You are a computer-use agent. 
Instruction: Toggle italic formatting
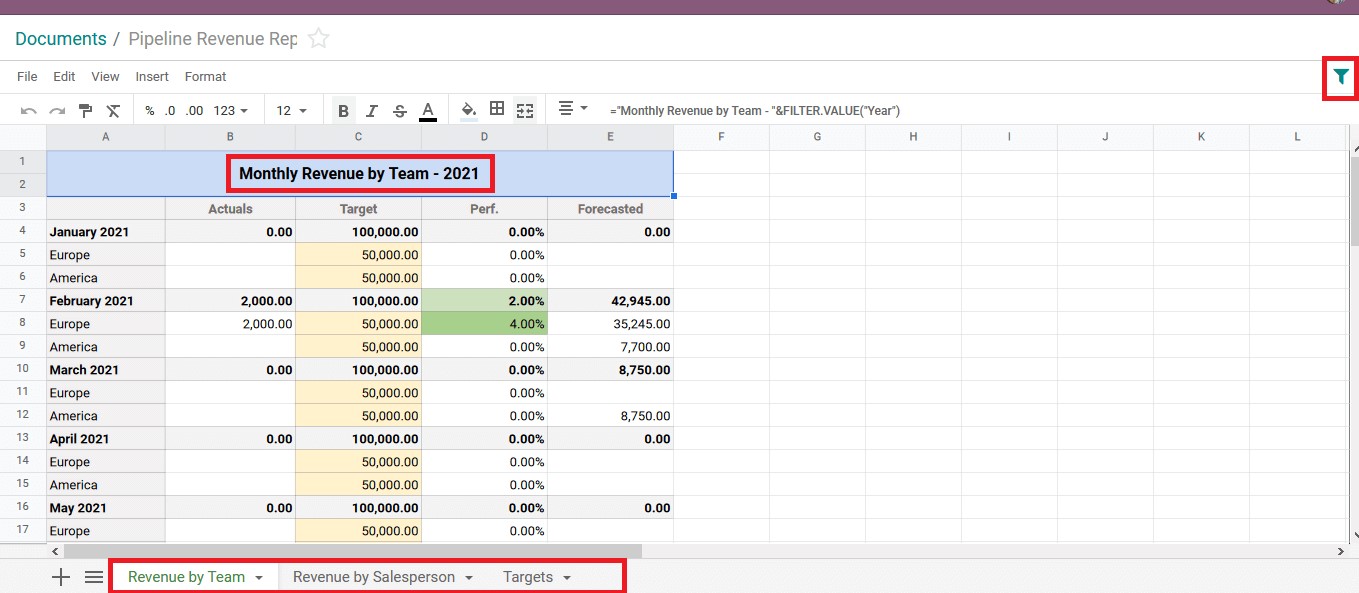coord(372,111)
